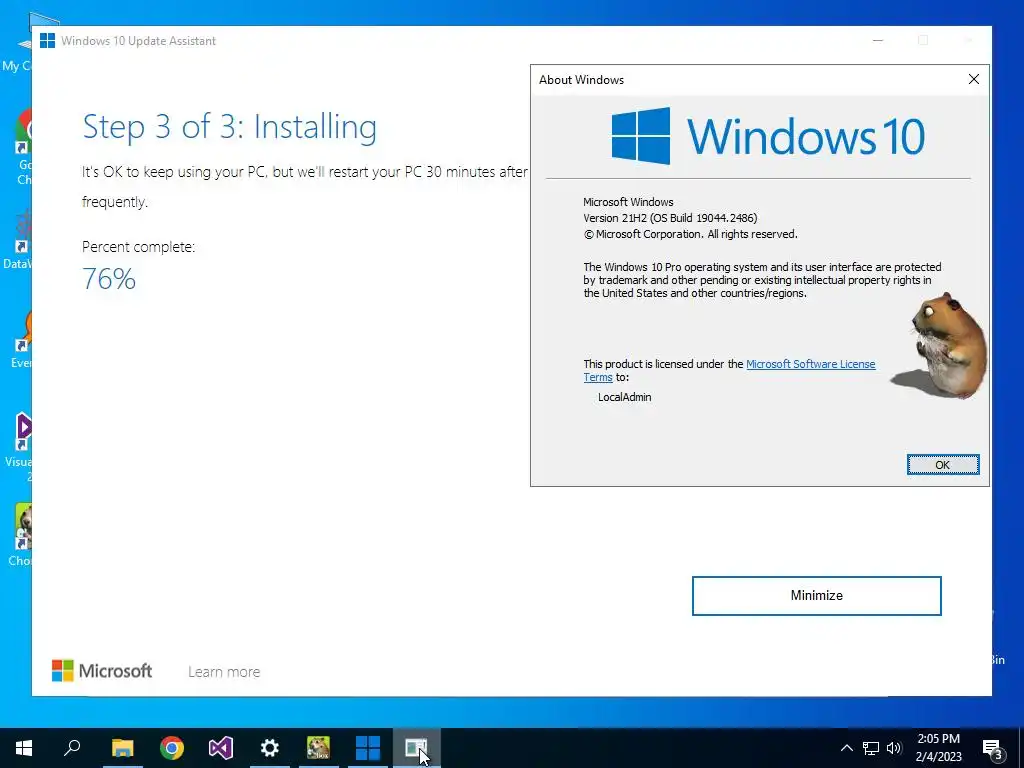This screenshot has width=1024, height=768.
Task: Open volume speaker tray icon
Action: click(894, 748)
